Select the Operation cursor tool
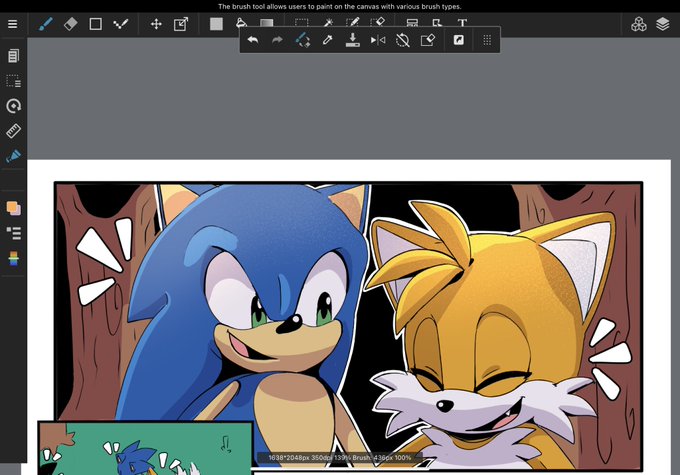 click(x=437, y=23)
